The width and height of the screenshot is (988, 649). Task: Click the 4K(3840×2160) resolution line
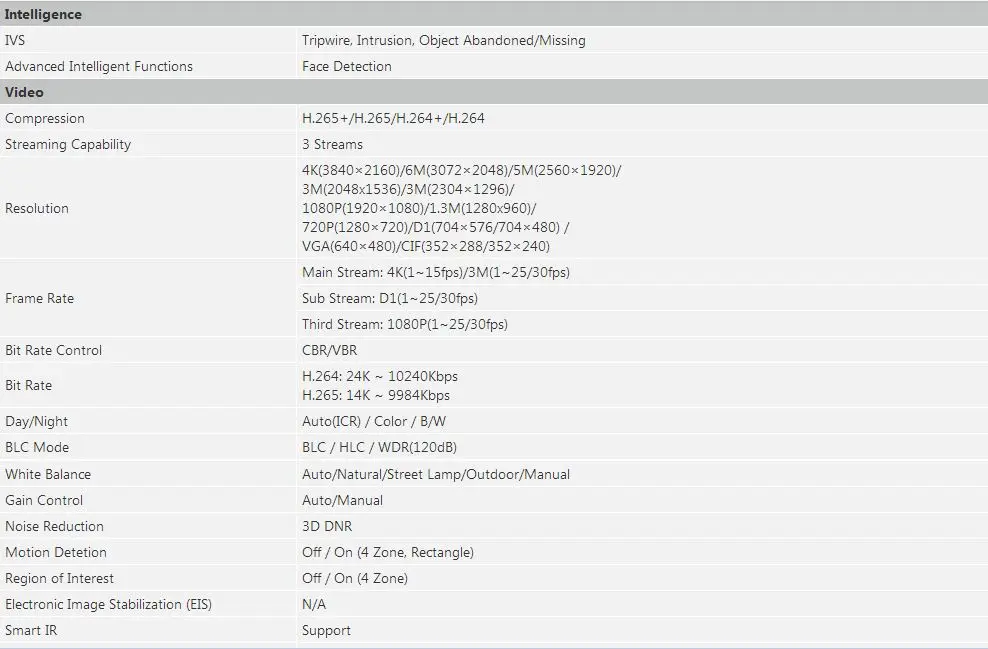[461, 170]
